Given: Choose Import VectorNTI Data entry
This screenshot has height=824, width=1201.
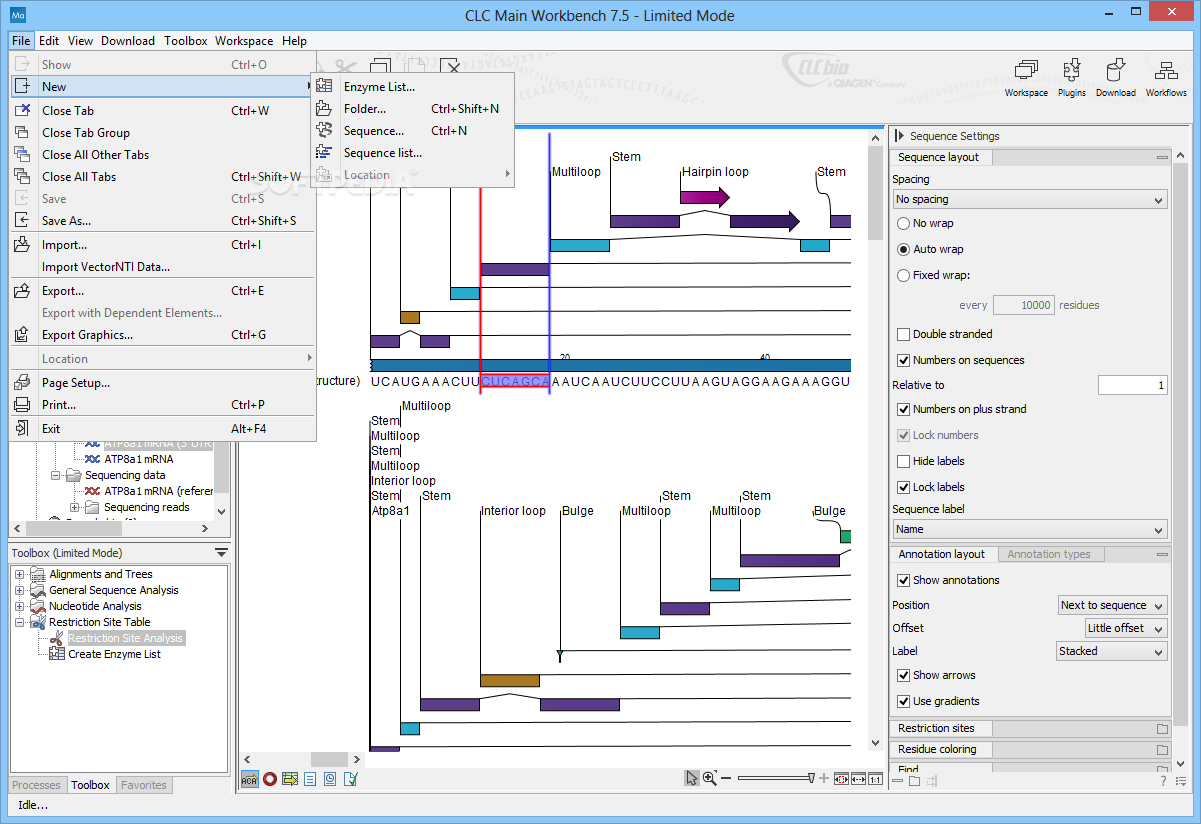Looking at the screenshot, I should [163, 267].
